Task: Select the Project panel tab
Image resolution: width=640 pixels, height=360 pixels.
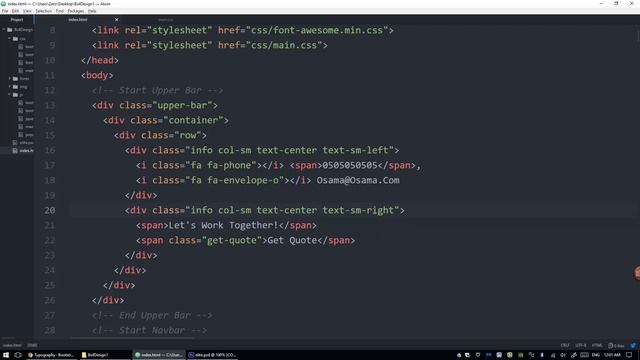Action: coord(17,20)
